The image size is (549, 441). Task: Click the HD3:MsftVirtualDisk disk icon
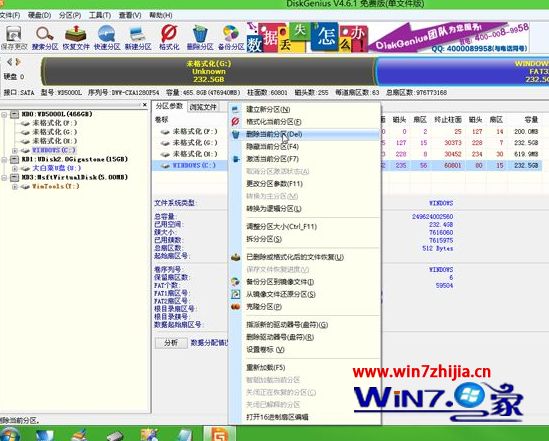(x=15, y=177)
